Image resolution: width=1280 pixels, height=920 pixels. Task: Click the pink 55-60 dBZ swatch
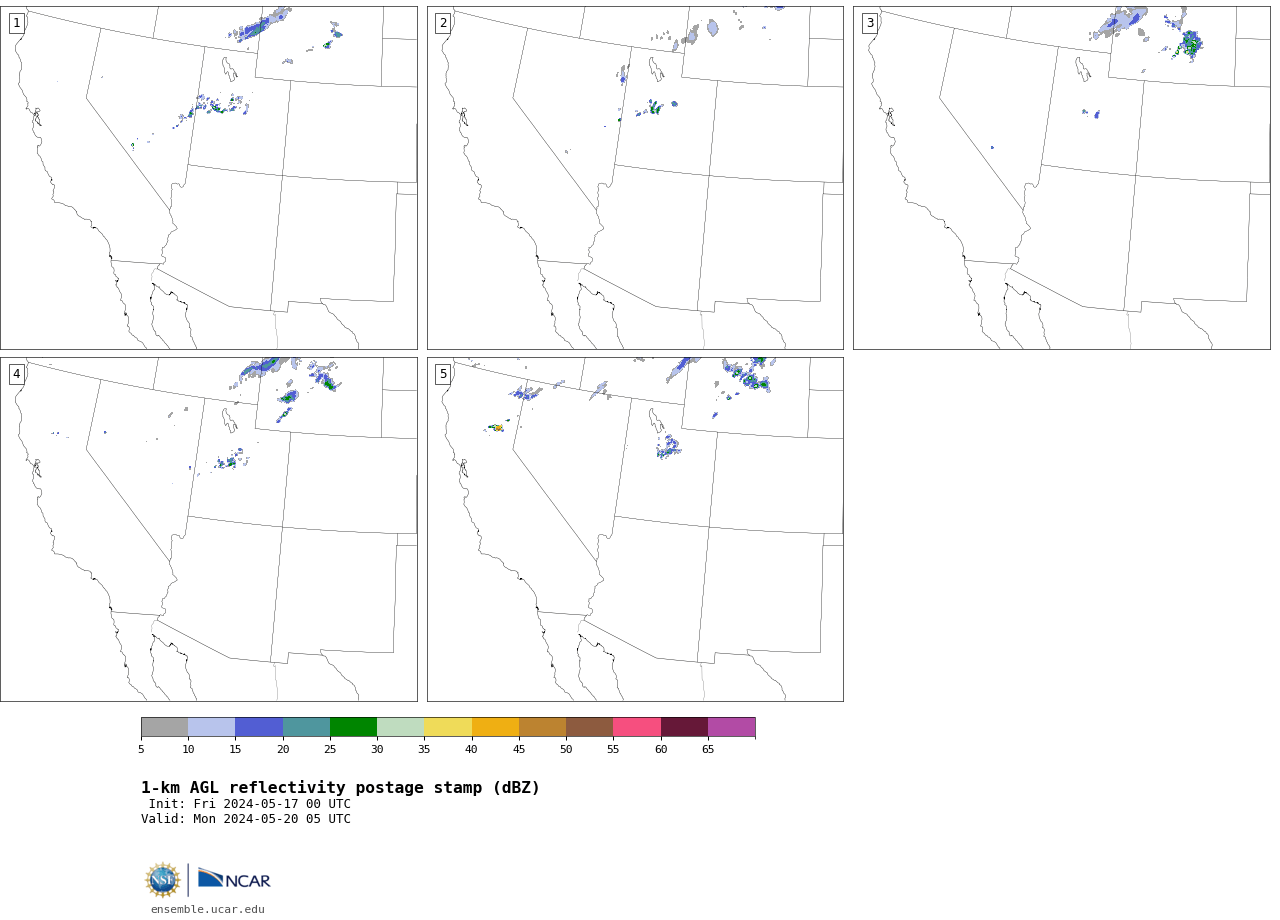[637, 727]
